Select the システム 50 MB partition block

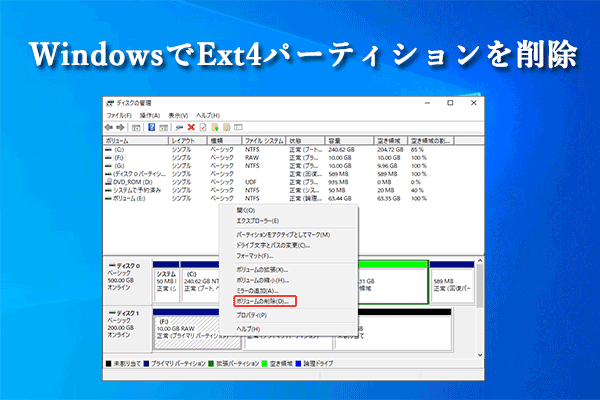point(166,279)
